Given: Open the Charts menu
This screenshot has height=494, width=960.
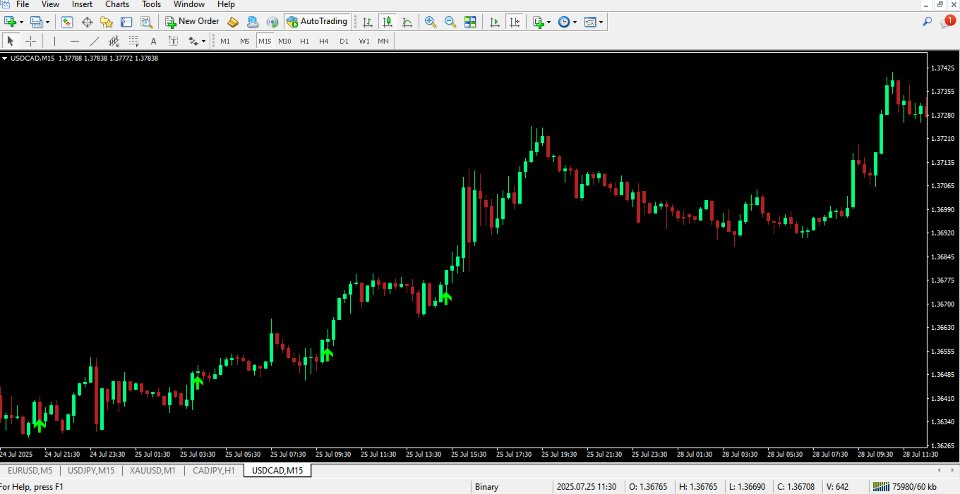Looking at the screenshot, I should (117, 4).
